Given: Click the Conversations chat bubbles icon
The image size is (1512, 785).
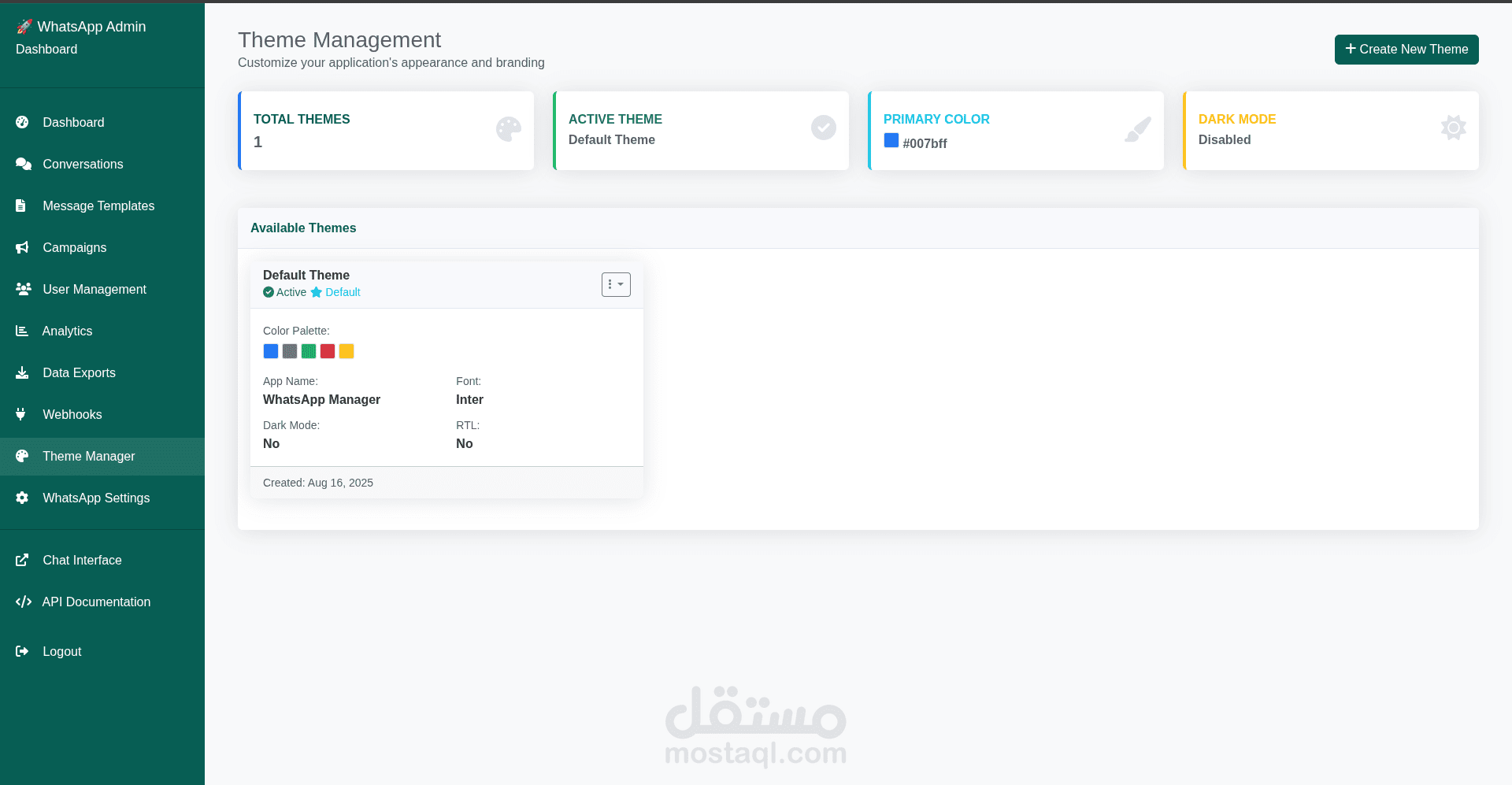Looking at the screenshot, I should (x=24, y=164).
